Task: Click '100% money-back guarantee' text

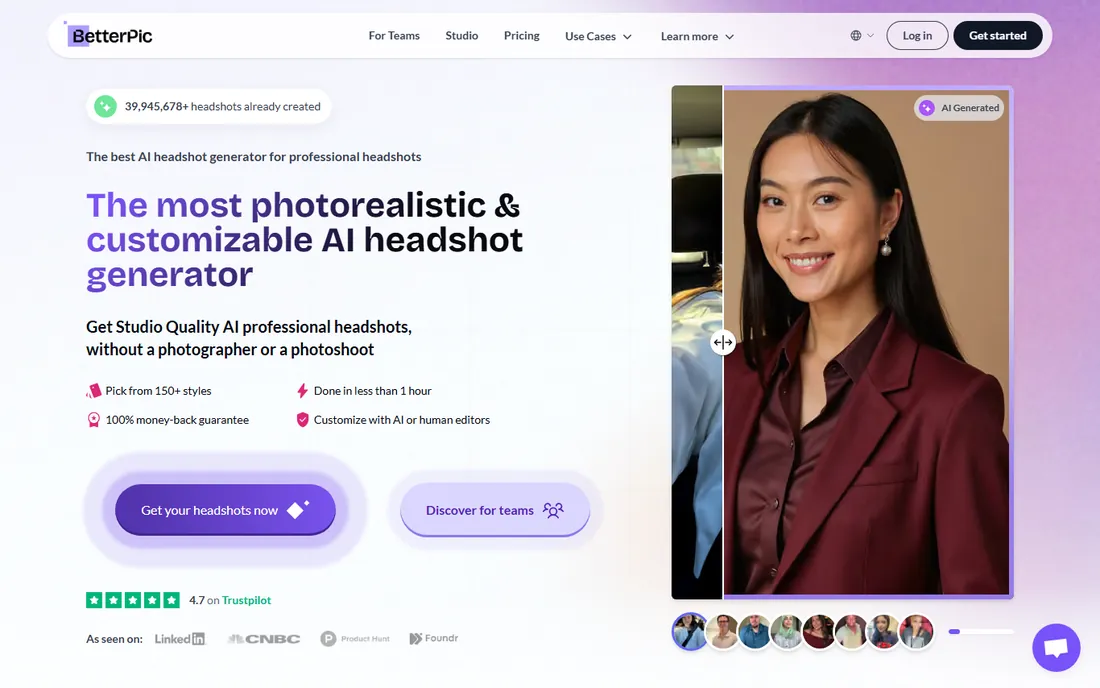Action: [177, 420]
